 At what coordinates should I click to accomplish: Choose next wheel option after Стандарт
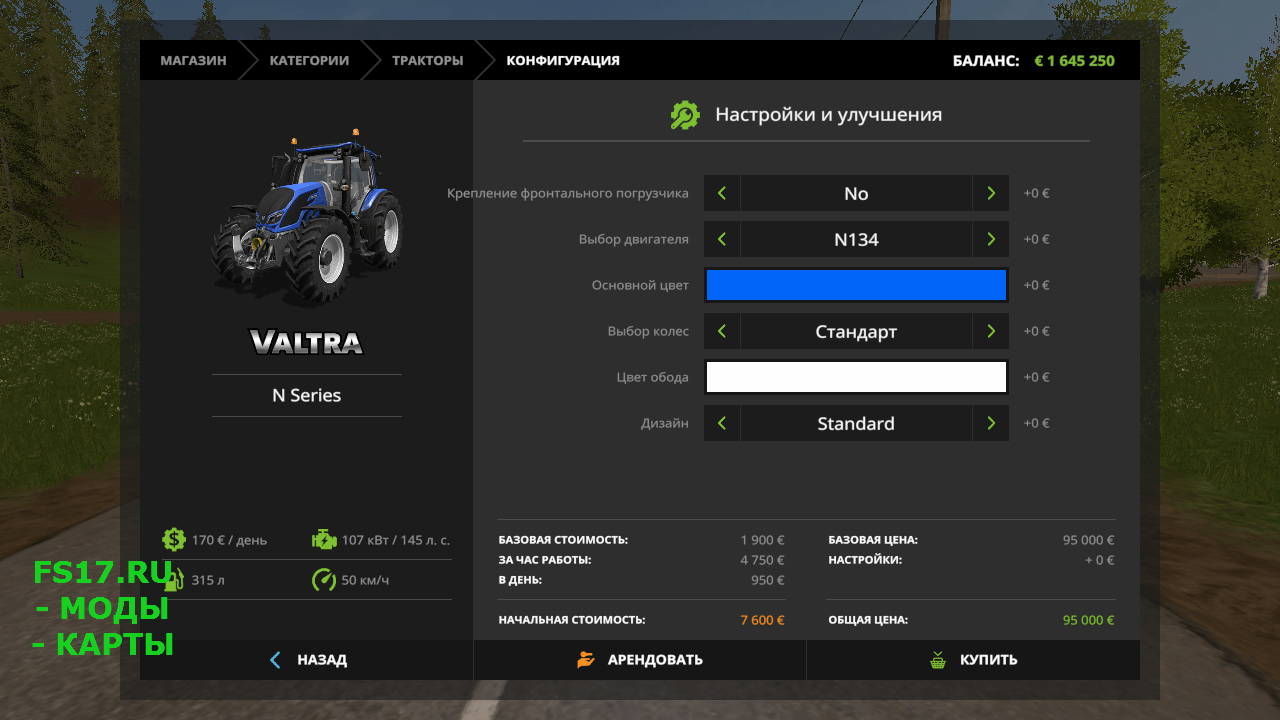pyautogui.click(x=990, y=331)
